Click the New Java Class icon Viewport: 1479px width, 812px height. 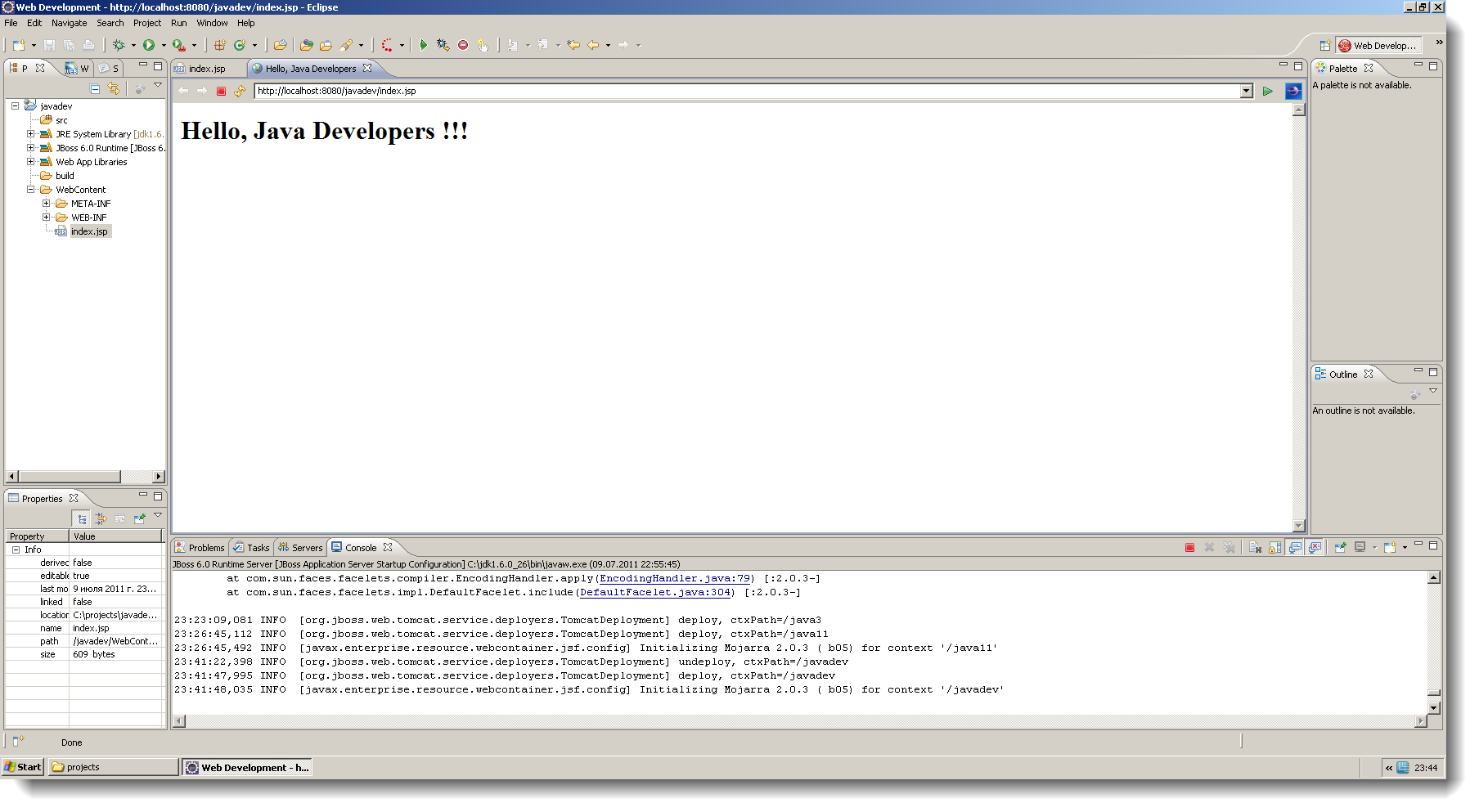coord(240,45)
